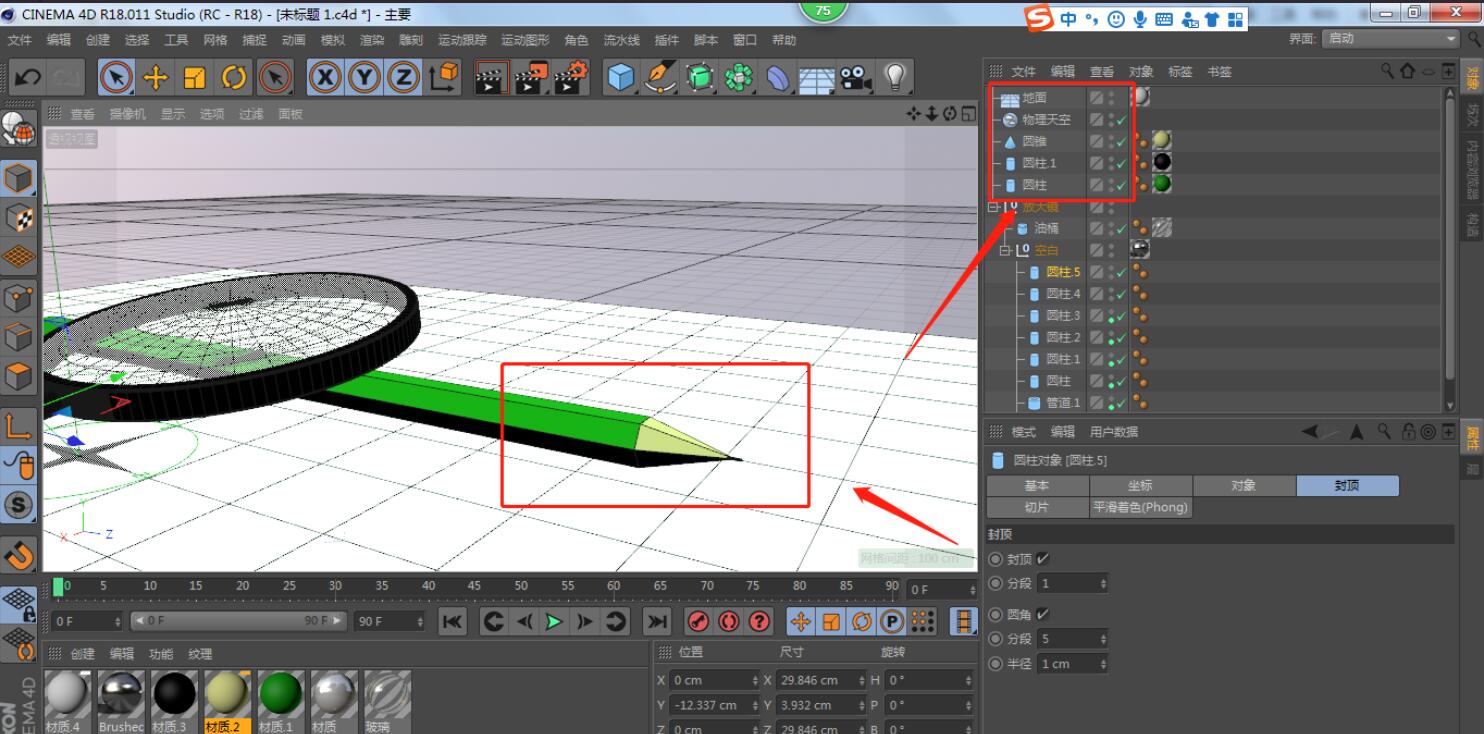Enable Texture mode checkerboard cube

pos(20,218)
